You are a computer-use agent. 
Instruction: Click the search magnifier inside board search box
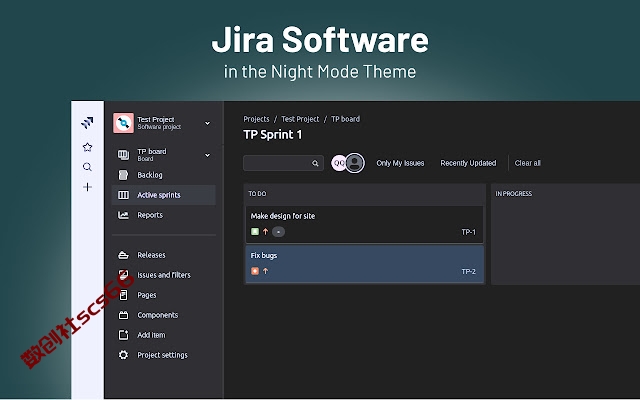pyautogui.click(x=315, y=163)
